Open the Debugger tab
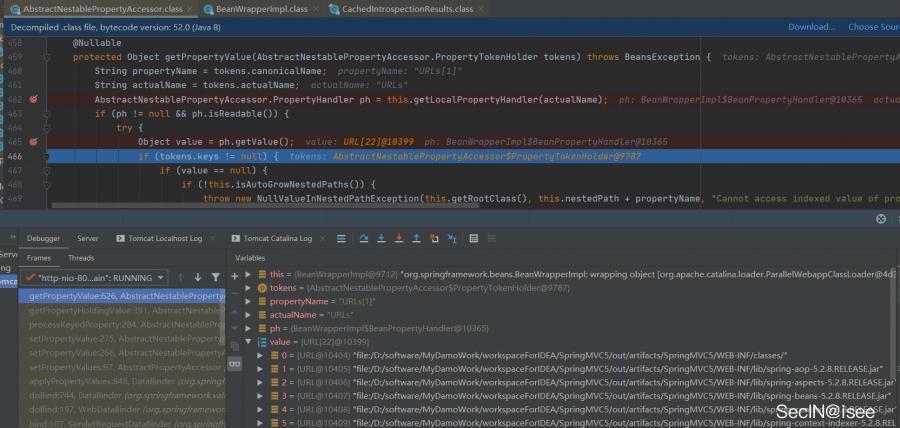900x428 pixels. (43, 239)
